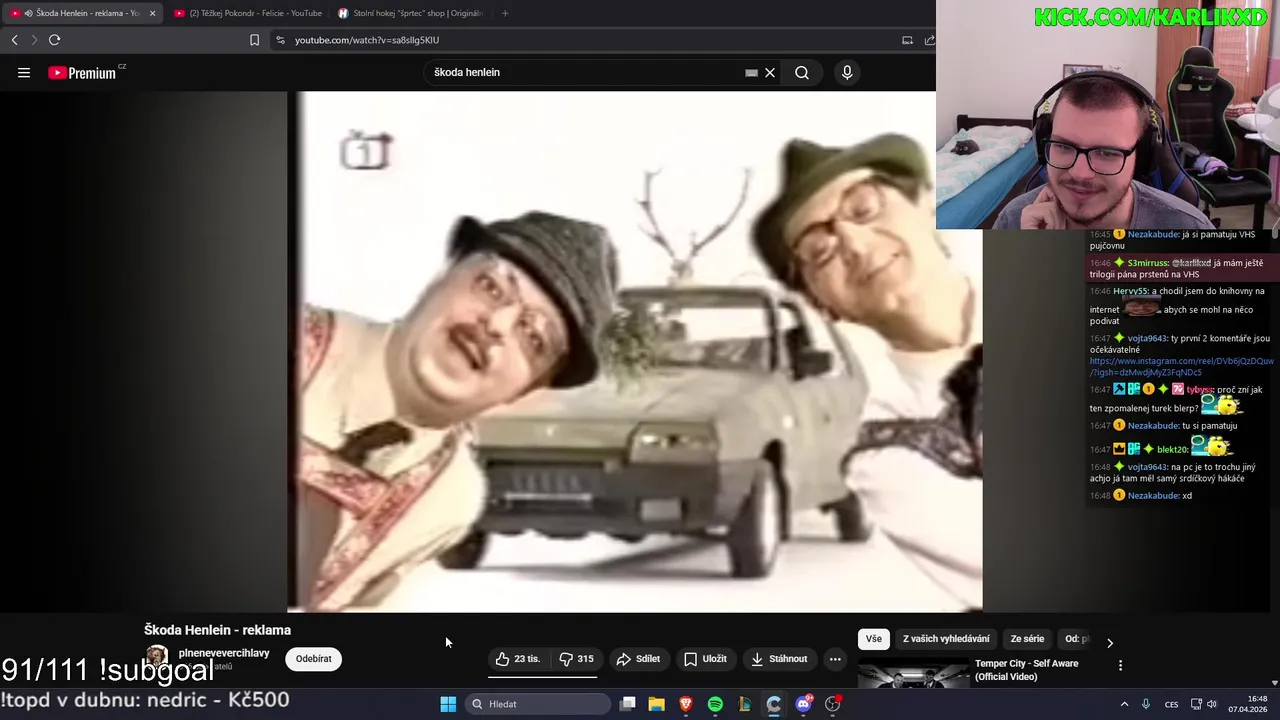Switch CES keyboard language indicator
This screenshot has width=1280, height=720.
(x=1171, y=704)
